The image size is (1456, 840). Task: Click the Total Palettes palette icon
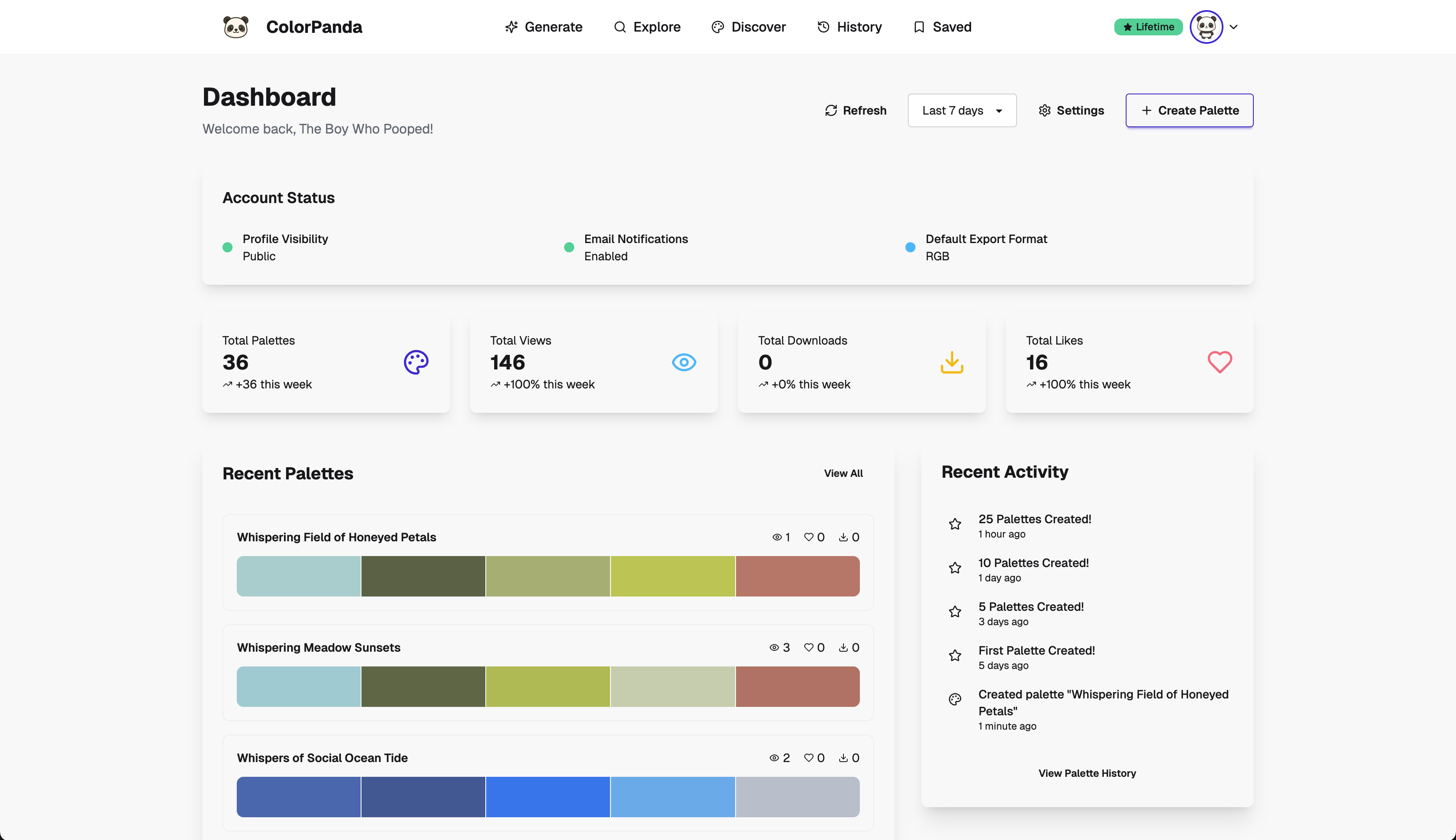(416, 362)
